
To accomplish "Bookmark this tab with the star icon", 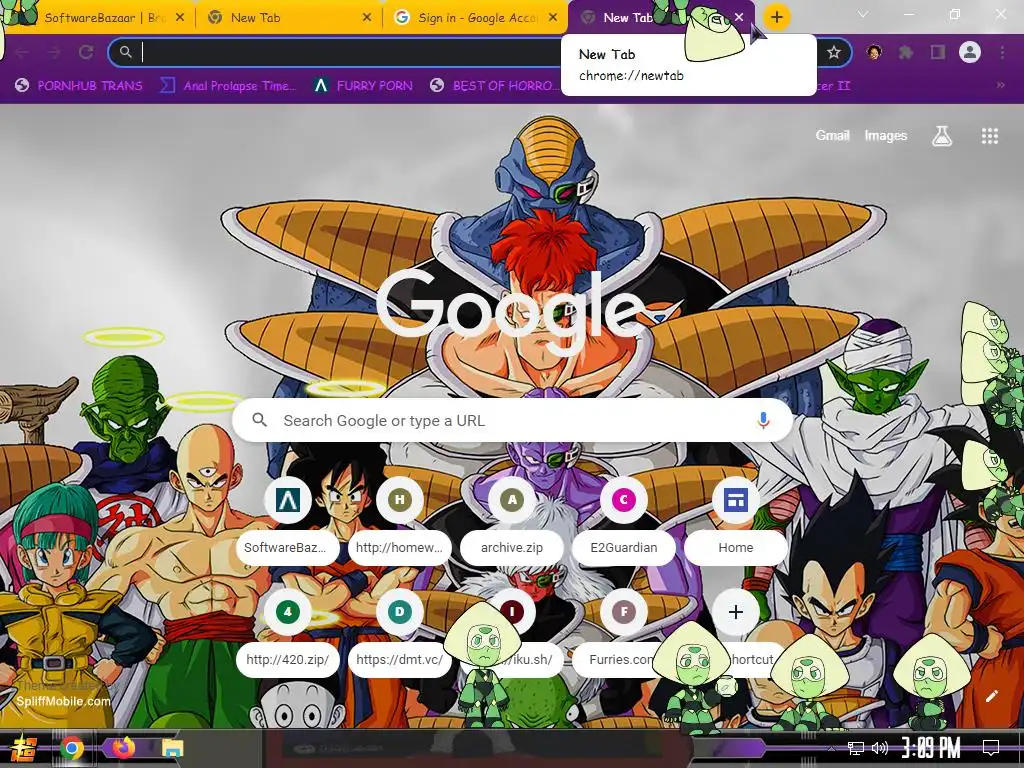I will tap(833, 52).
